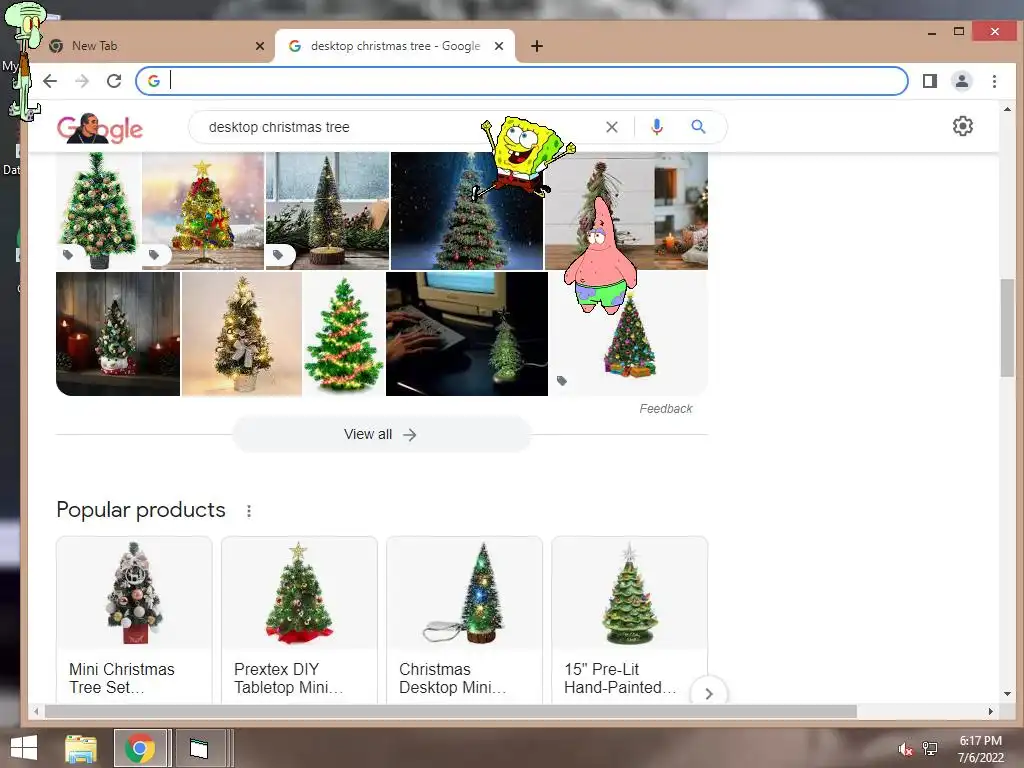The width and height of the screenshot is (1024, 768).
Task: Click the horizontal scrollbar thumb
Action: (451, 711)
